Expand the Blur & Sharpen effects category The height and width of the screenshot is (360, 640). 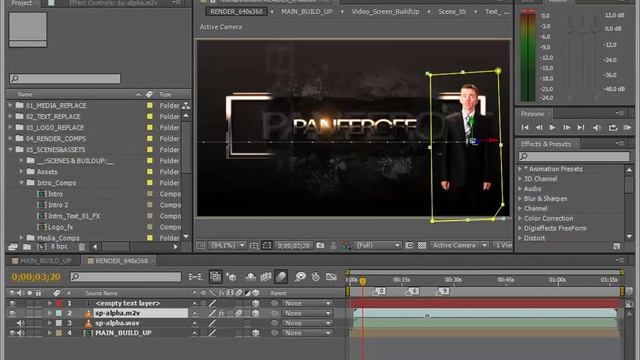[x=520, y=198]
